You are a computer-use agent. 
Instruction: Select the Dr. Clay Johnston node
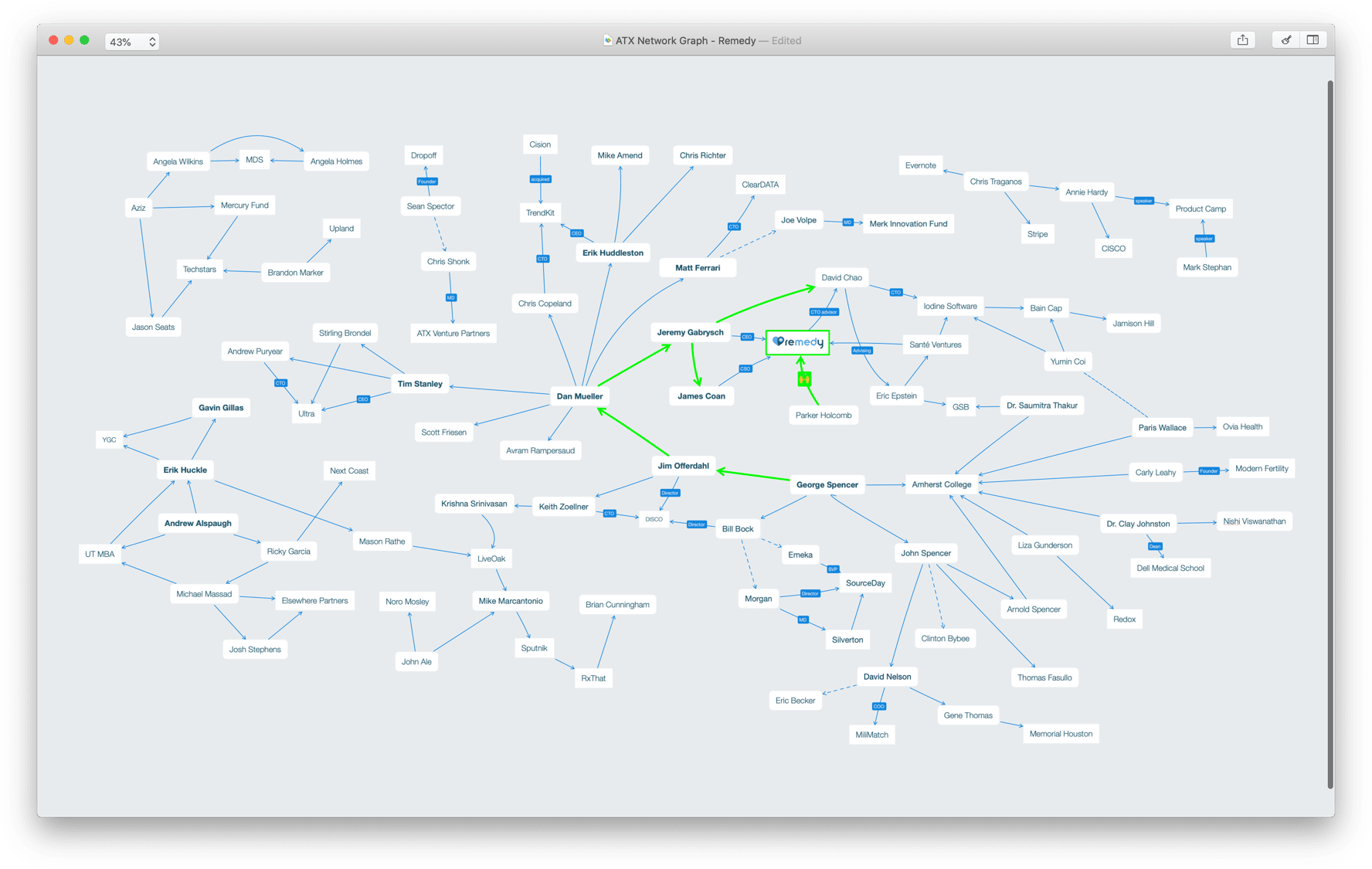point(1137,524)
